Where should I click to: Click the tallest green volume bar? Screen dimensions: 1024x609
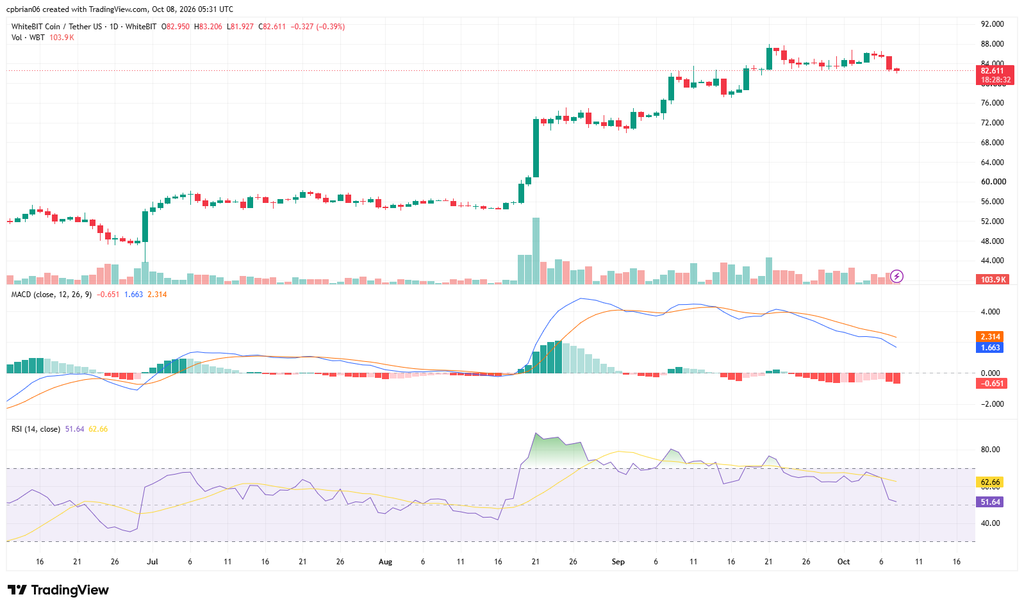coord(536,251)
